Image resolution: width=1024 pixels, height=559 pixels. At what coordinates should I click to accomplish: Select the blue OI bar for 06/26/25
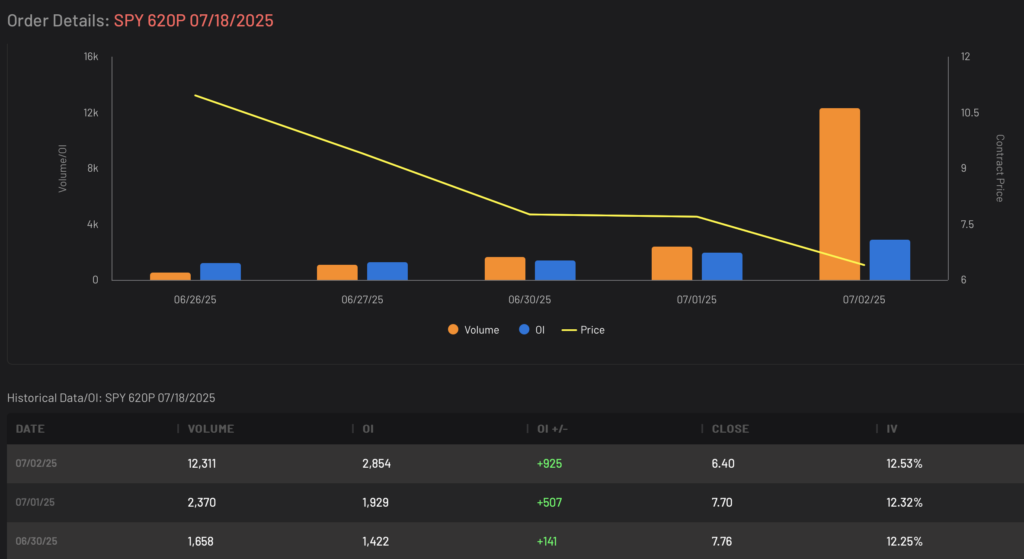pos(220,272)
